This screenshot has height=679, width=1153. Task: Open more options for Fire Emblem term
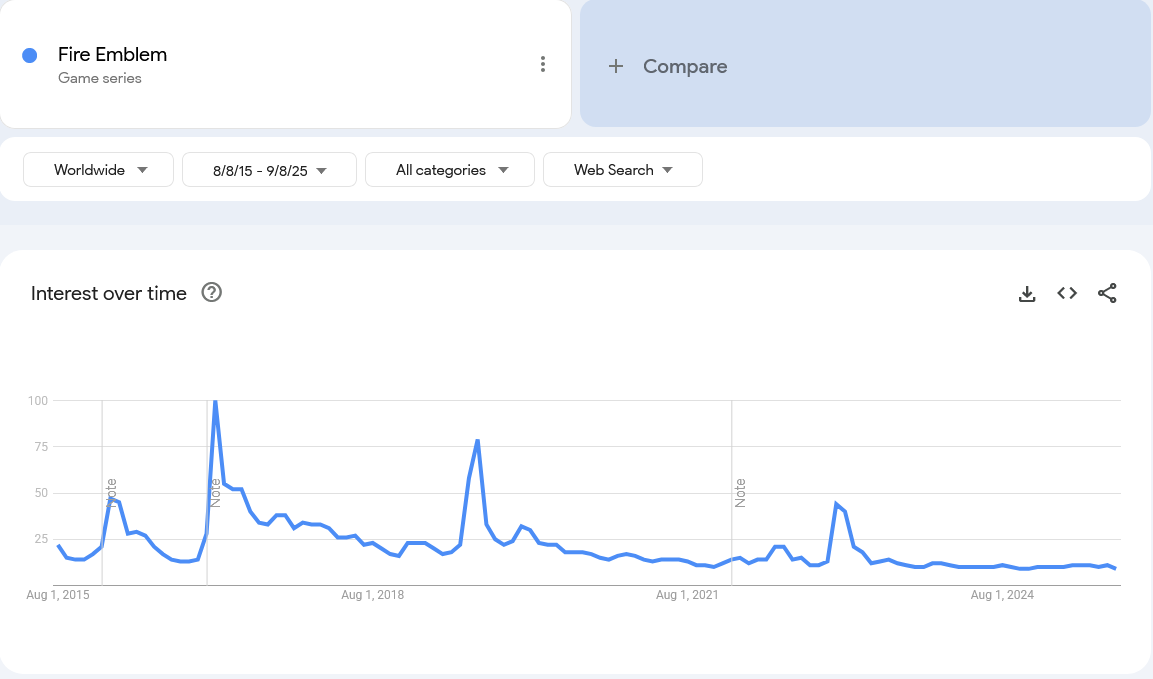542,65
